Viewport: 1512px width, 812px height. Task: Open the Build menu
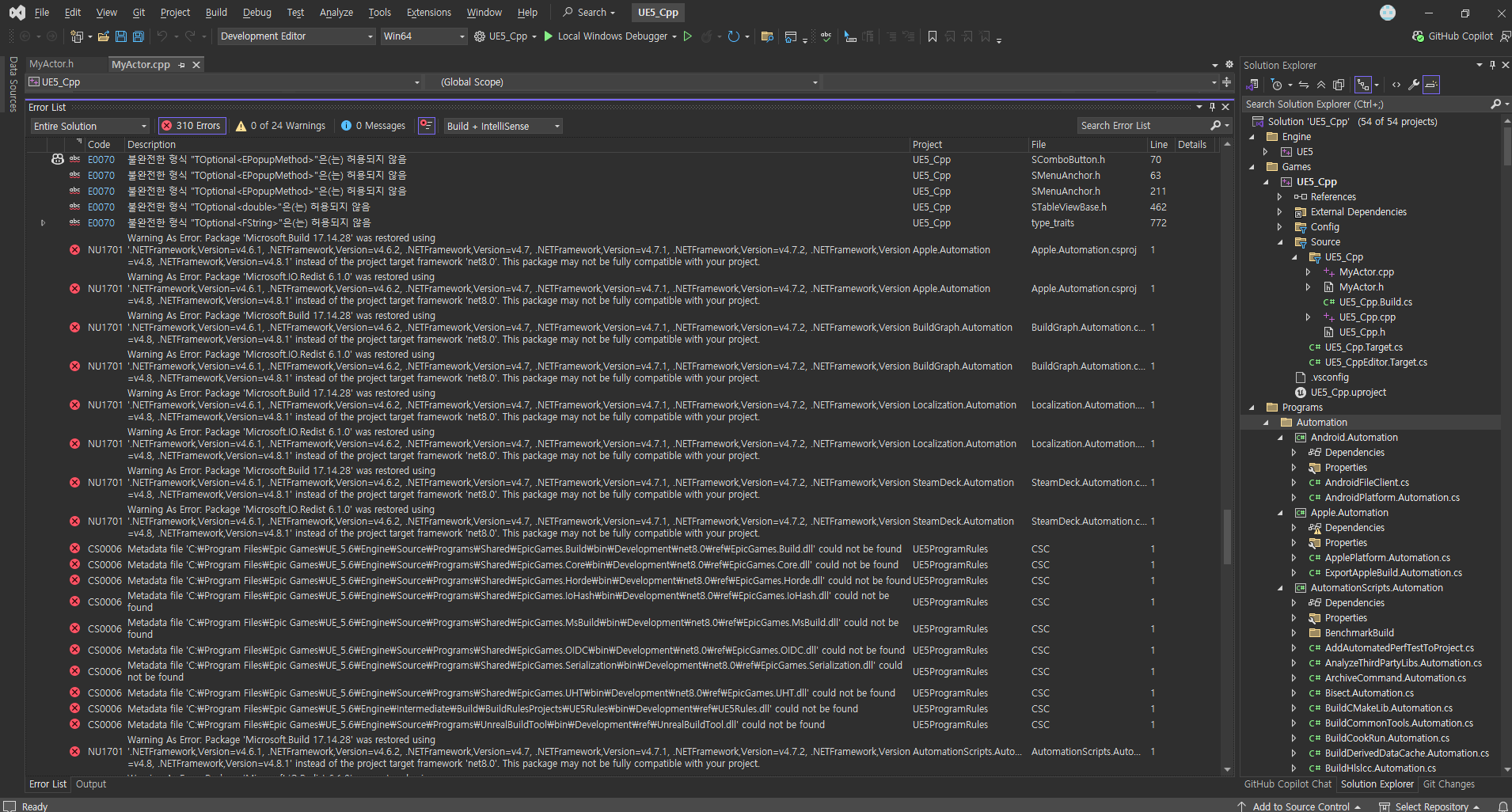click(216, 13)
